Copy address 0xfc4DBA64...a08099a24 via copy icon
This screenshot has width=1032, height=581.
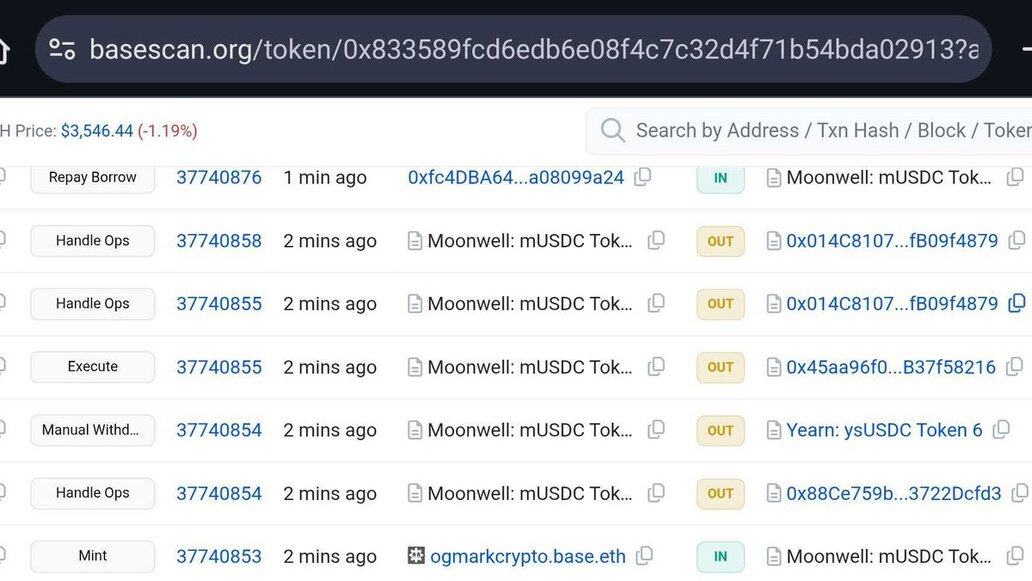[x=643, y=177]
